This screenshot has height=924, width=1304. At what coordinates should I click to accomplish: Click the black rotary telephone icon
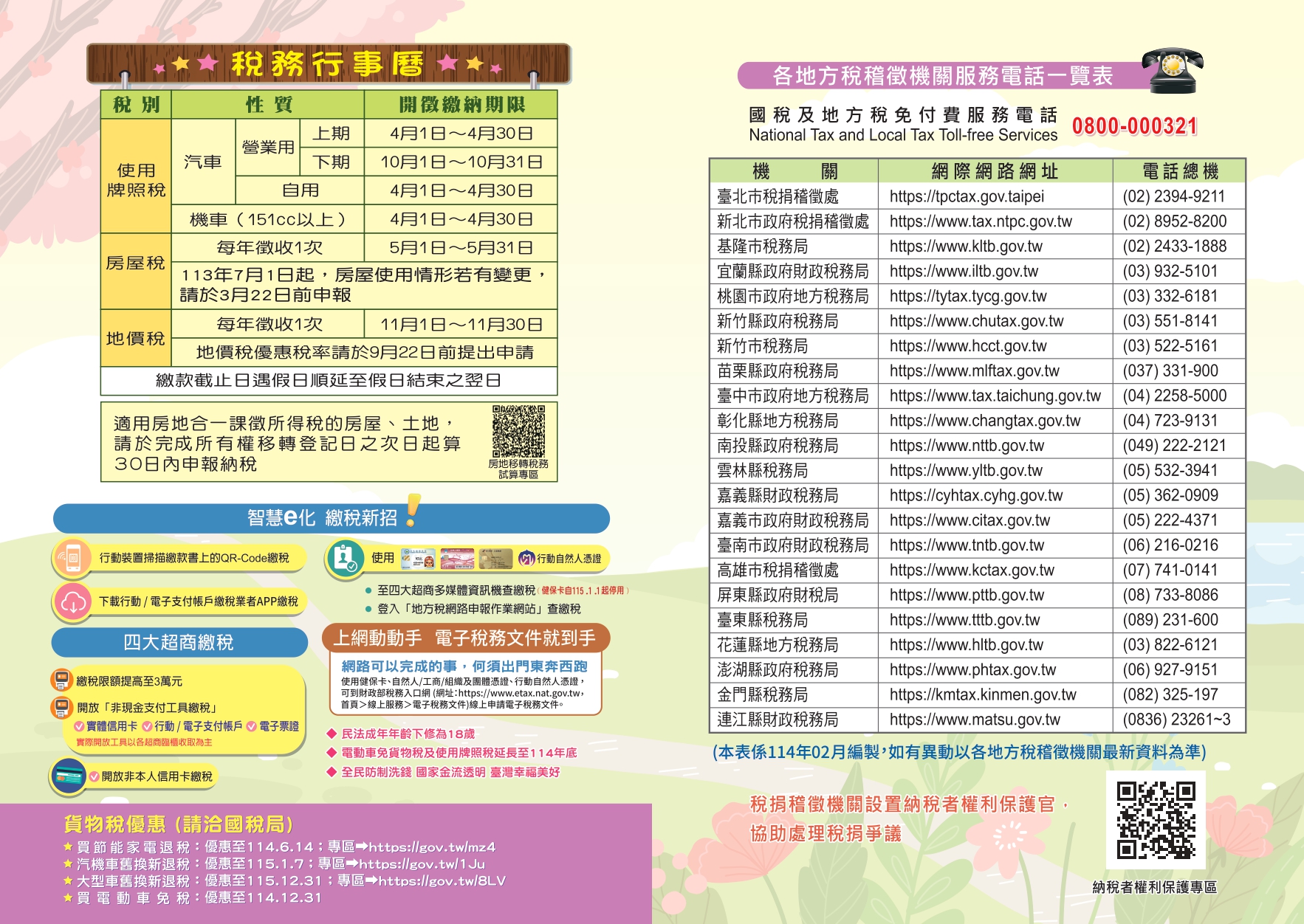point(1173,71)
